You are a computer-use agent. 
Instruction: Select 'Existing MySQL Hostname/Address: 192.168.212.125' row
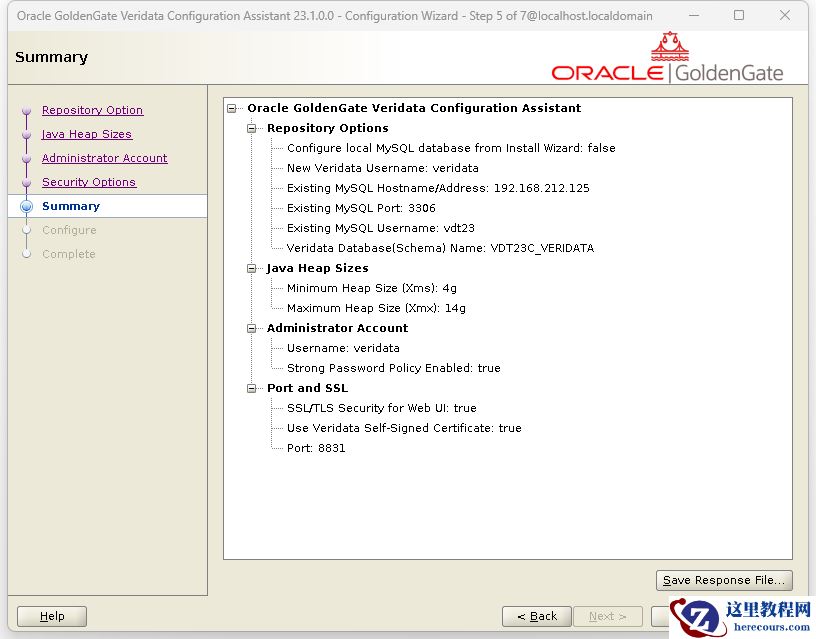pos(438,188)
